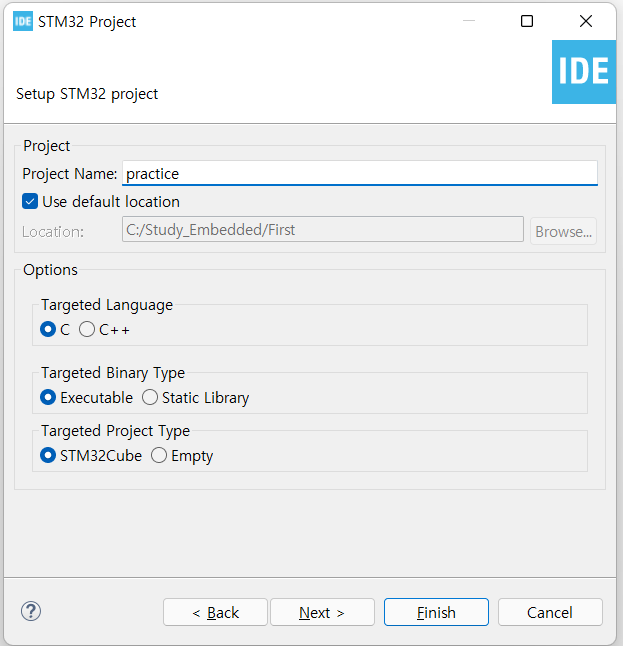
Task: Select C++ as targeted language
Action: point(87,330)
